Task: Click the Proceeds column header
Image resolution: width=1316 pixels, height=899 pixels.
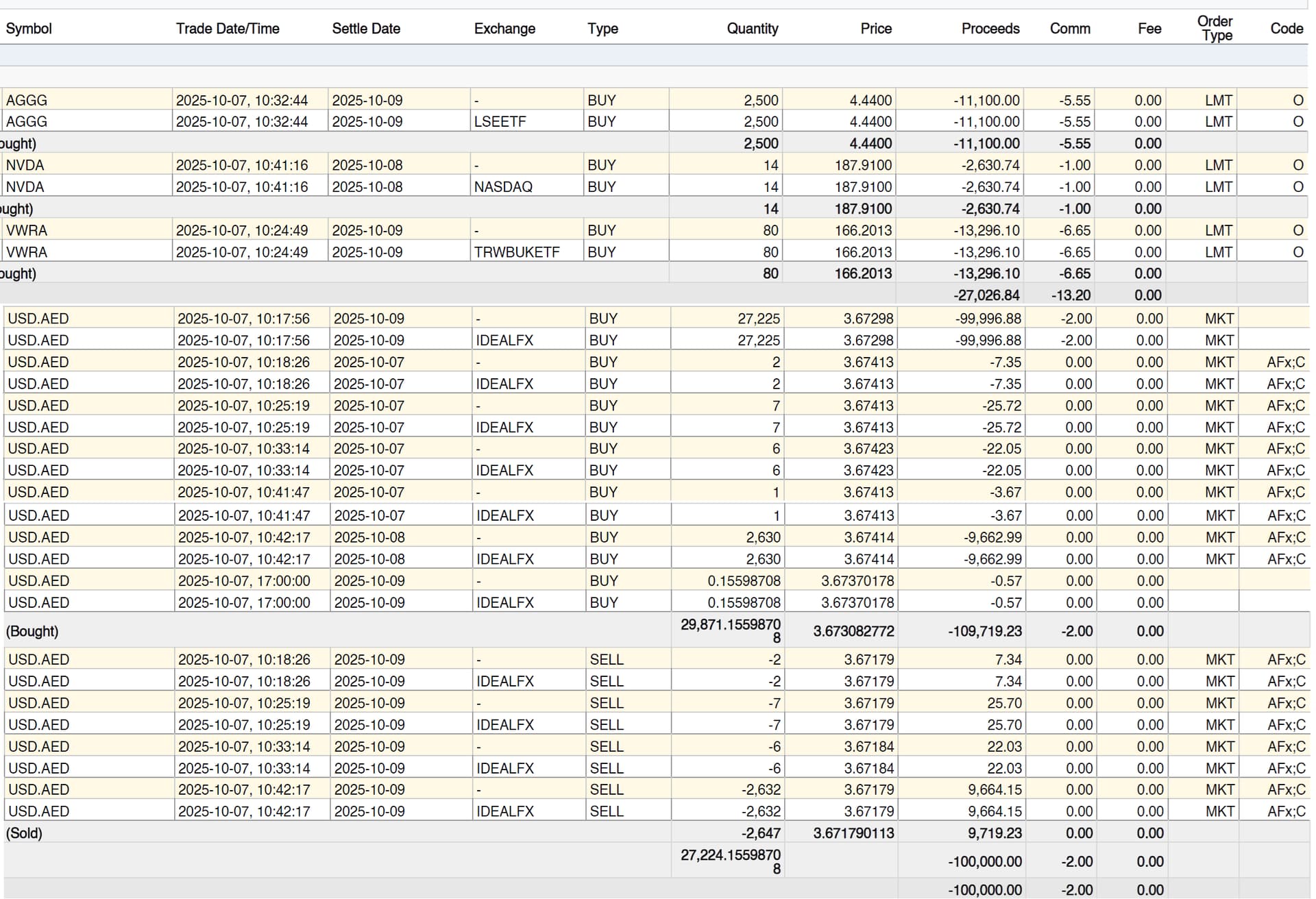Action: tap(990, 29)
